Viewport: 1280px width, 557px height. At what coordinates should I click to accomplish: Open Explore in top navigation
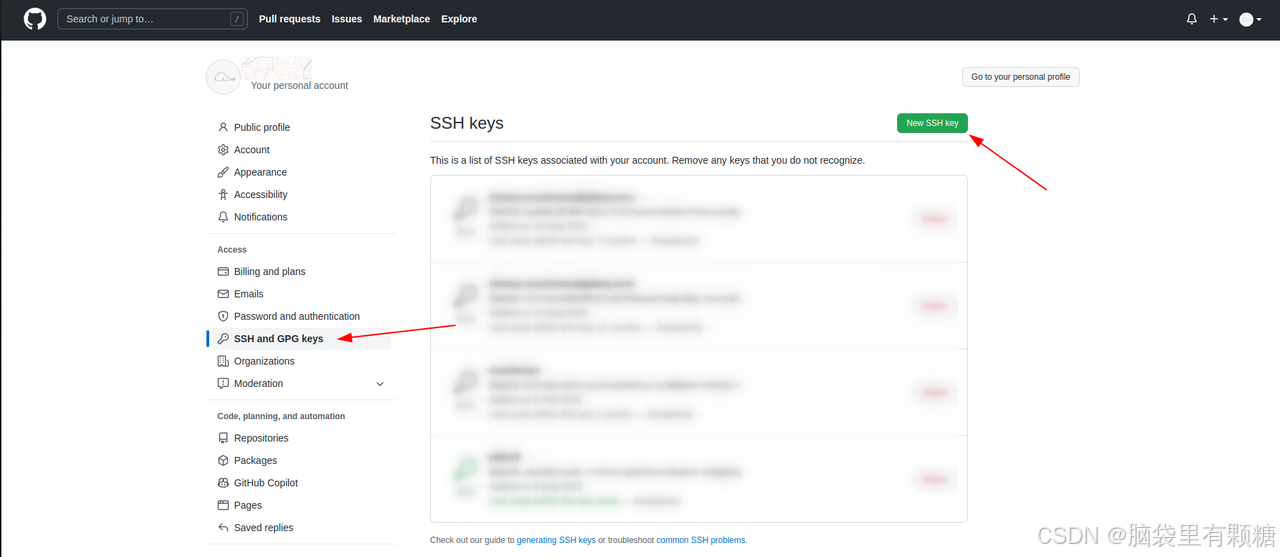point(459,19)
